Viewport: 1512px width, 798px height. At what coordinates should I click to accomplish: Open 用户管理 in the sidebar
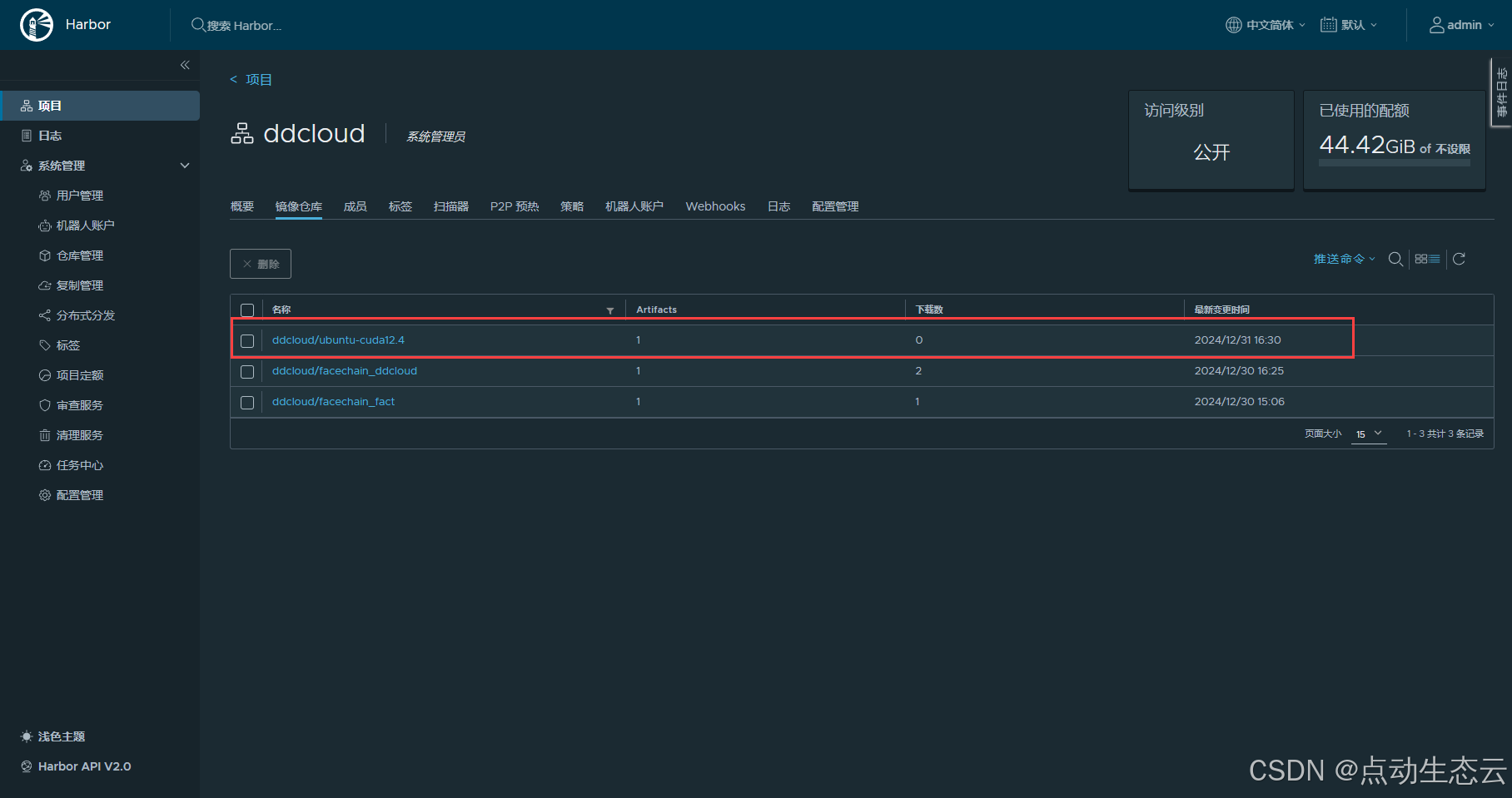(x=80, y=196)
